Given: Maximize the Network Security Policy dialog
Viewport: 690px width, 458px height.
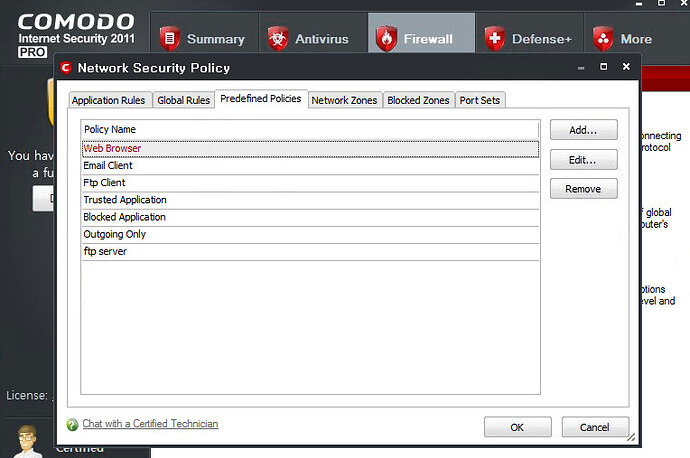Looking at the screenshot, I should 604,66.
